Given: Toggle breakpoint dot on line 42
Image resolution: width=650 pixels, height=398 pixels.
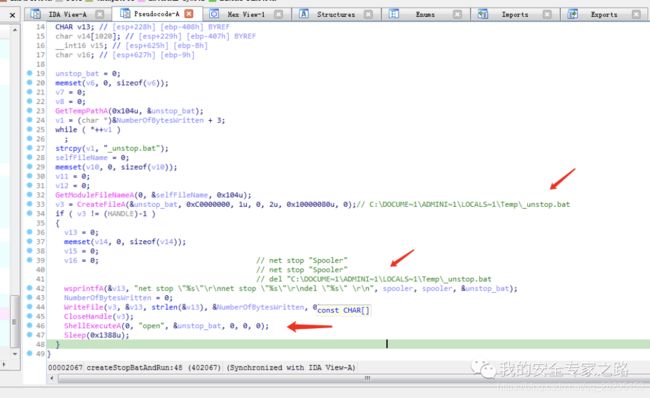Looking at the screenshot, I should pyautogui.click(x=30, y=288).
